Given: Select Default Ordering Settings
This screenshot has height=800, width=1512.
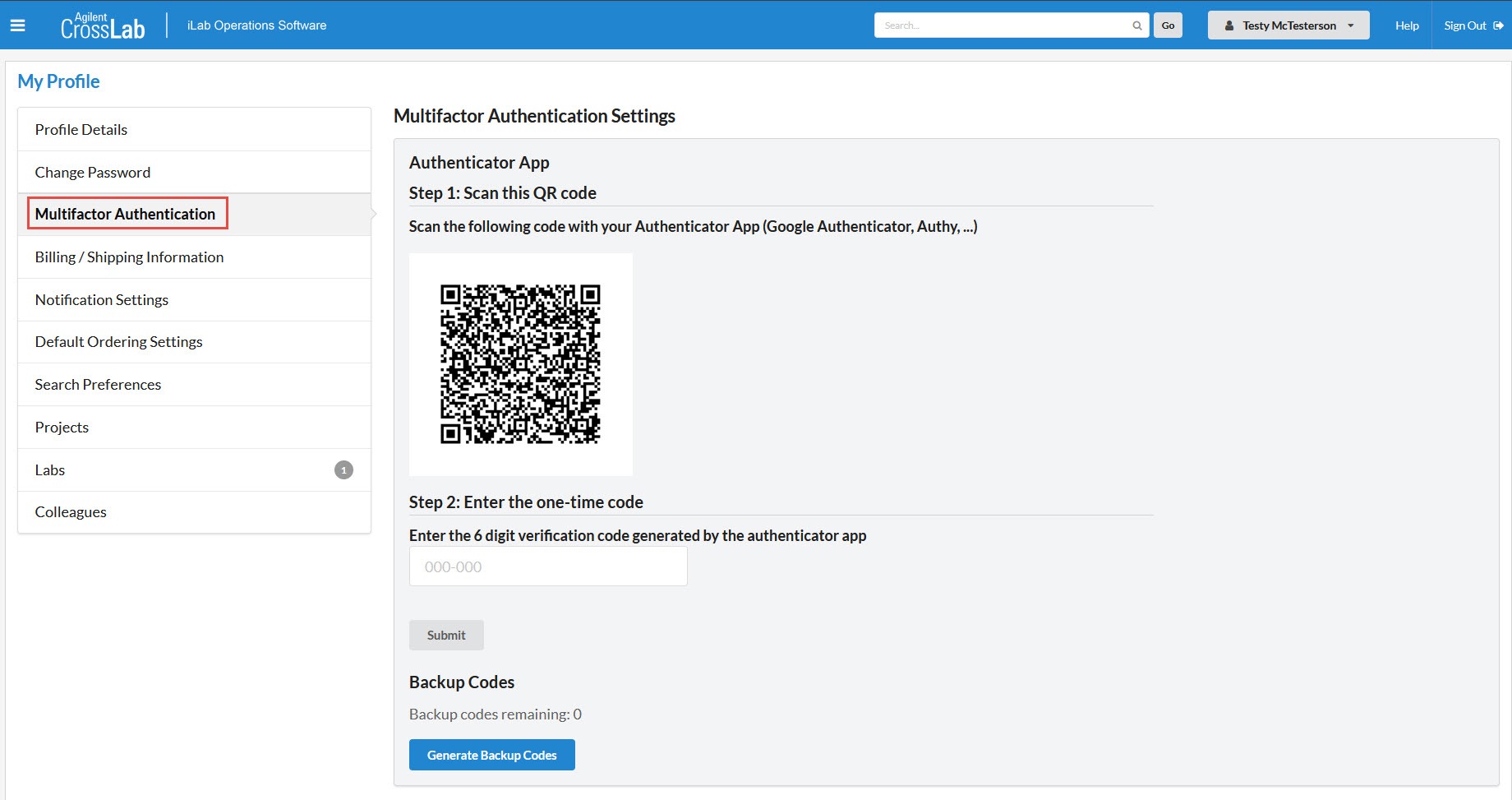Looking at the screenshot, I should point(118,342).
